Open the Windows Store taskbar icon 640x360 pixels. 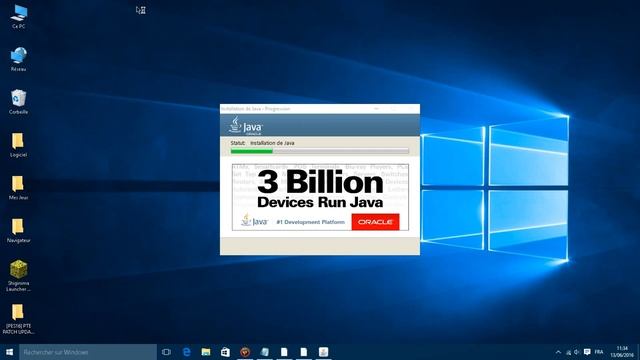tap(225, 352)
